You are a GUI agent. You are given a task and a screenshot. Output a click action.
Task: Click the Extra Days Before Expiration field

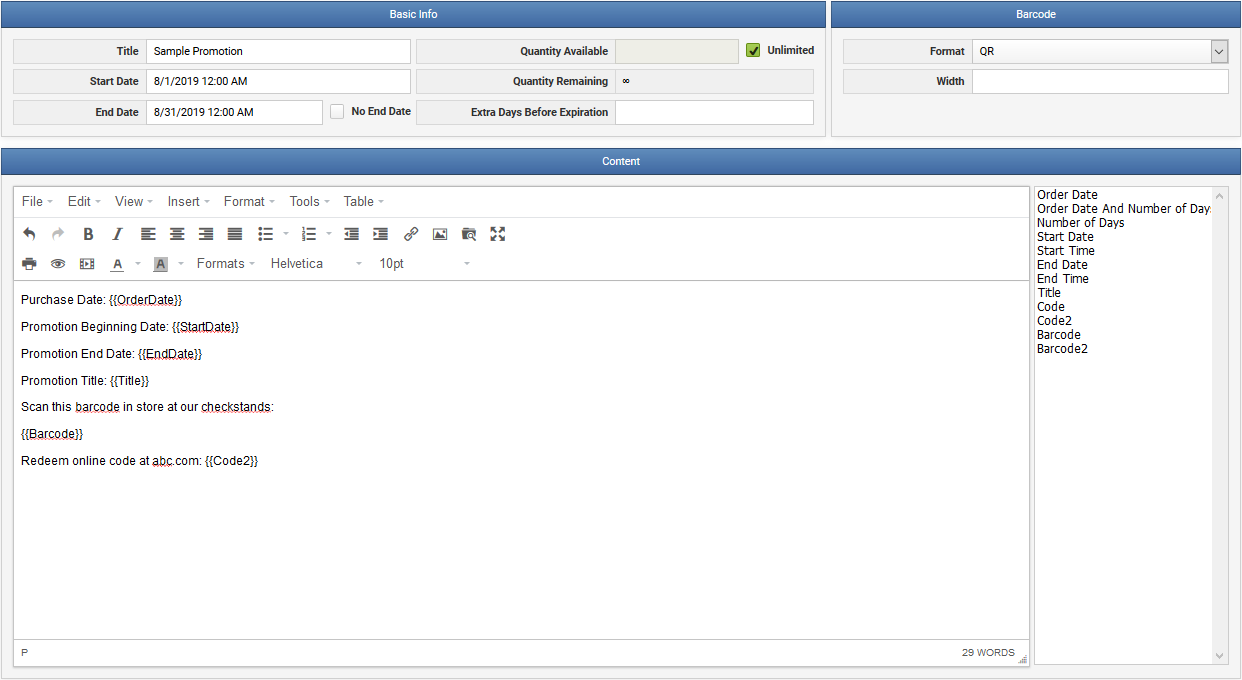tap(714, 112)
